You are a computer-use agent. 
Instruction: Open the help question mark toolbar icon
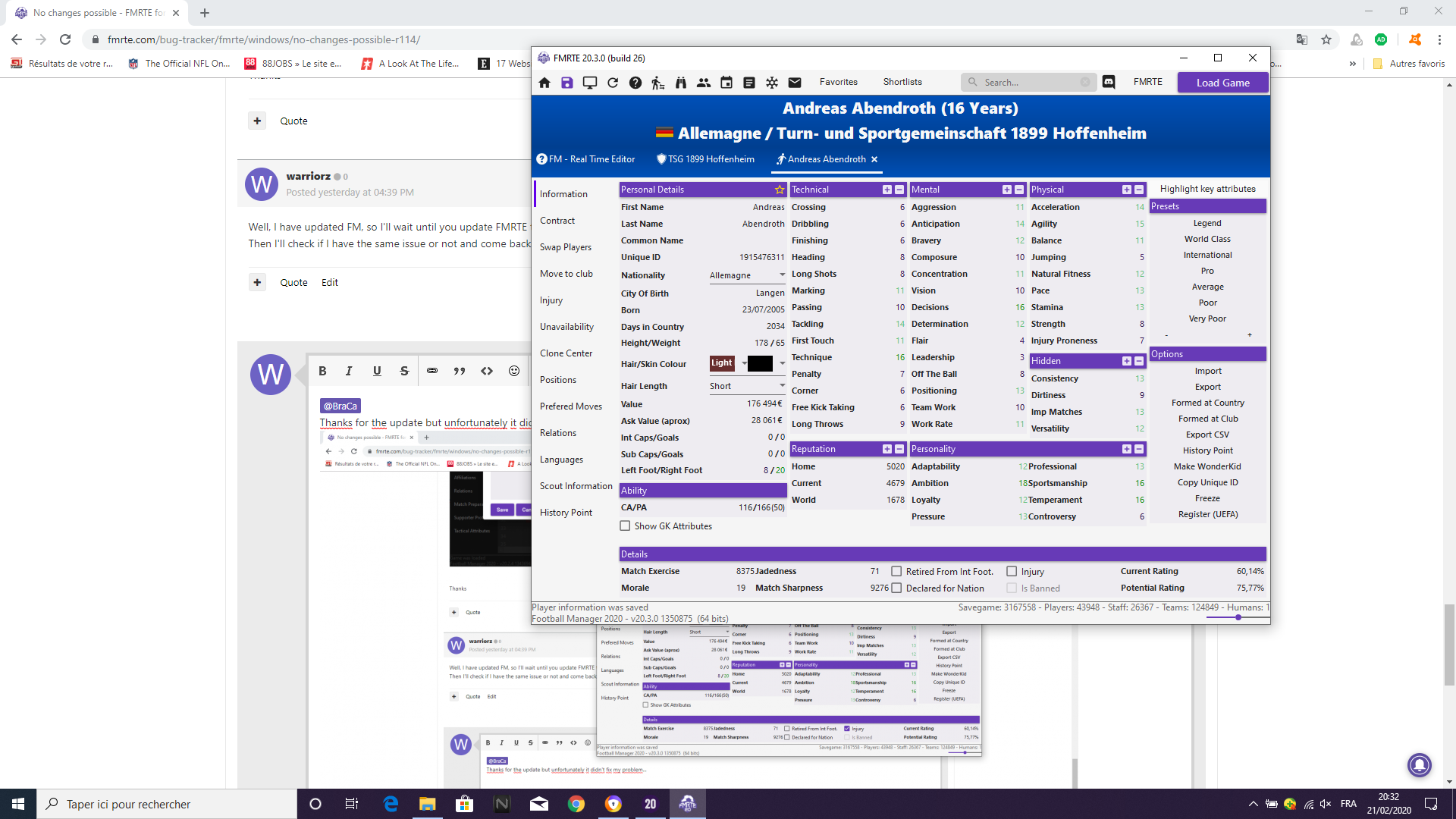(x=635, y=83)
